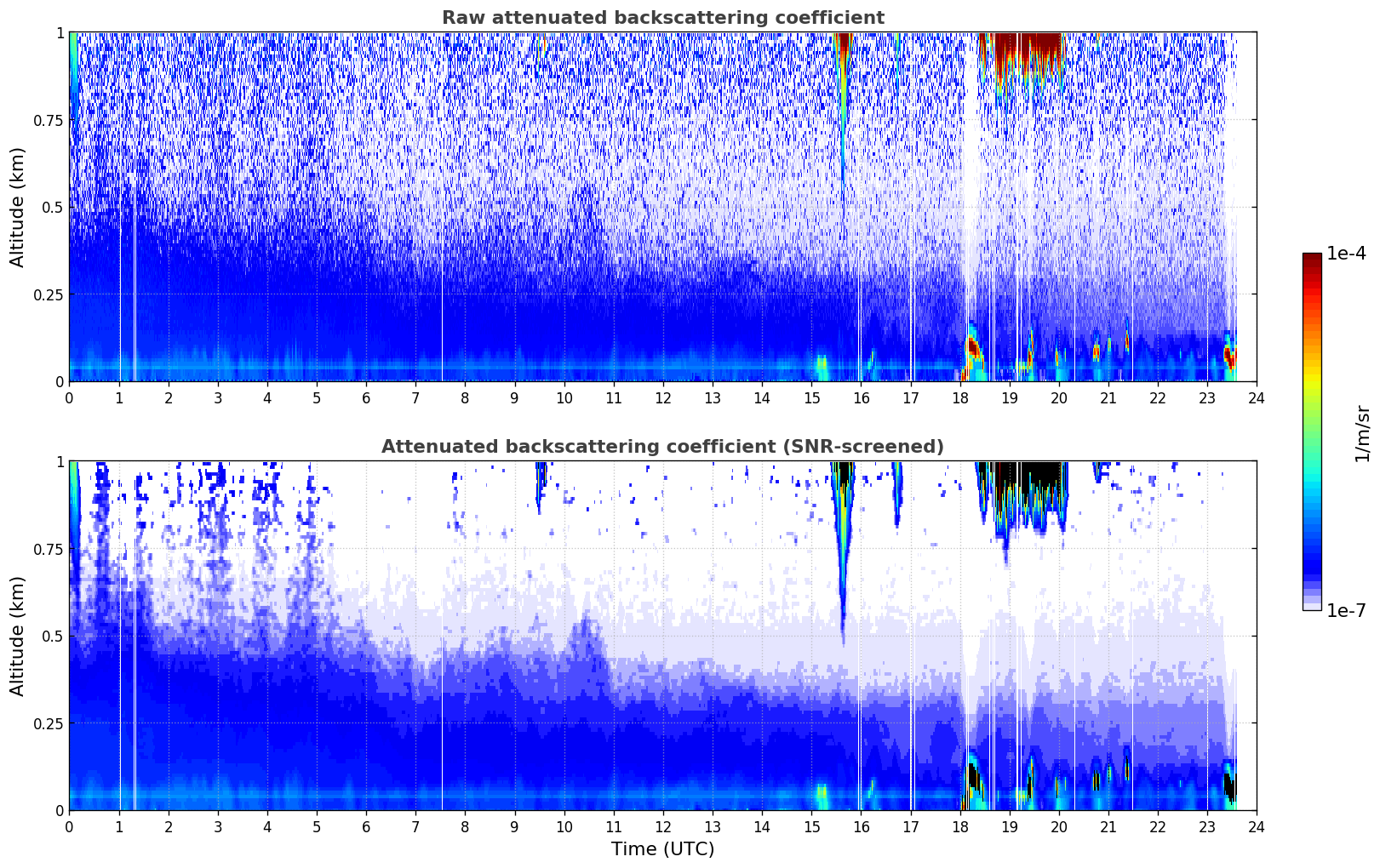Select the "1e-4" colorbar maximum label
1380x868 pixels.
[x=1347, y=254]
